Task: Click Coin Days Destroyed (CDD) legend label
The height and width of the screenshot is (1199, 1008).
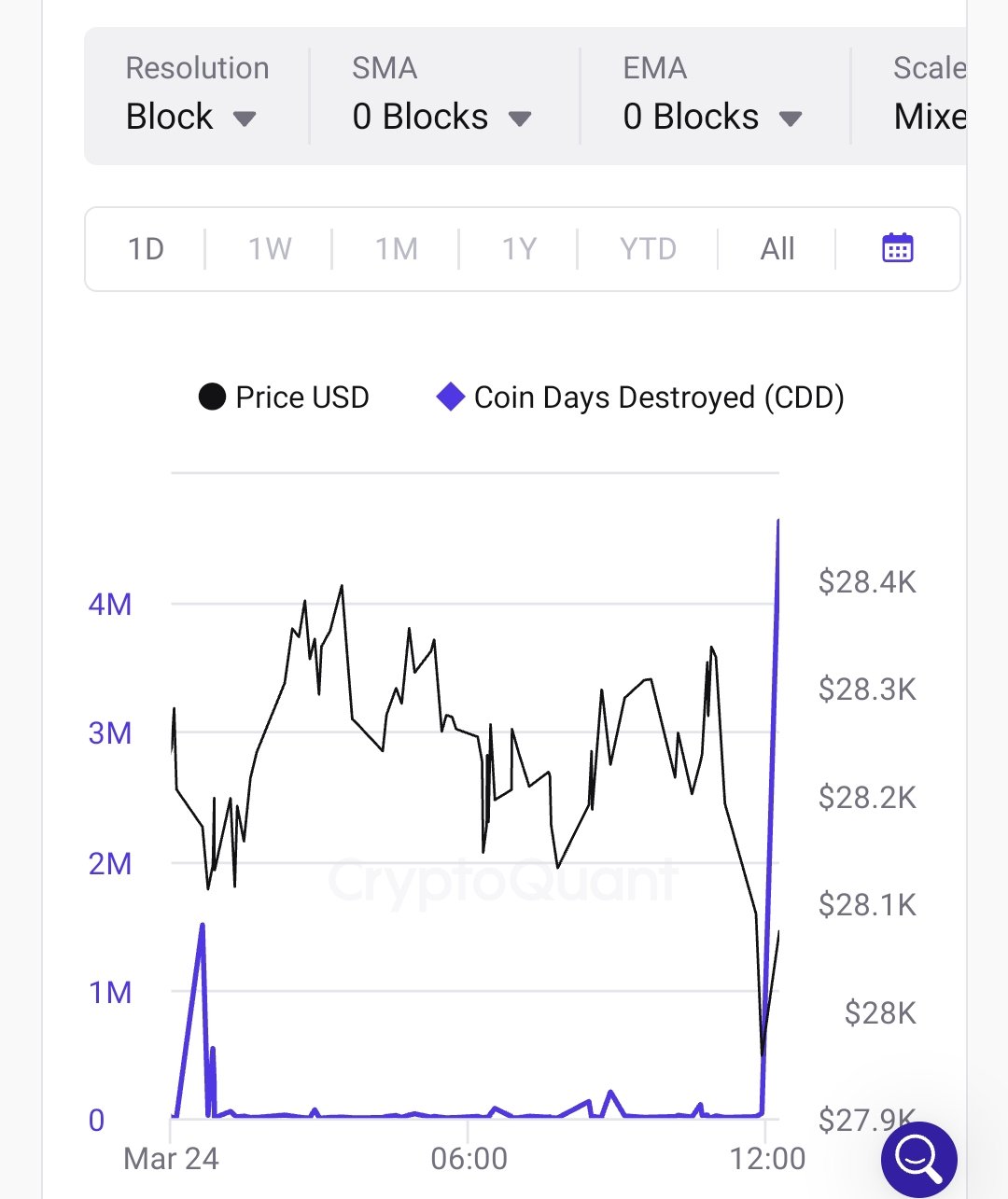Action: (659, 397)
